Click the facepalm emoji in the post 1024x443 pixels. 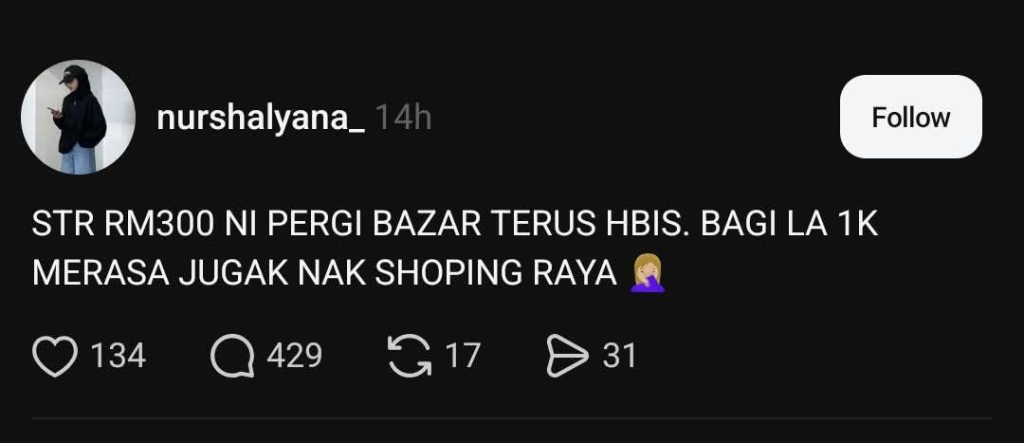(x=647, y=274)
